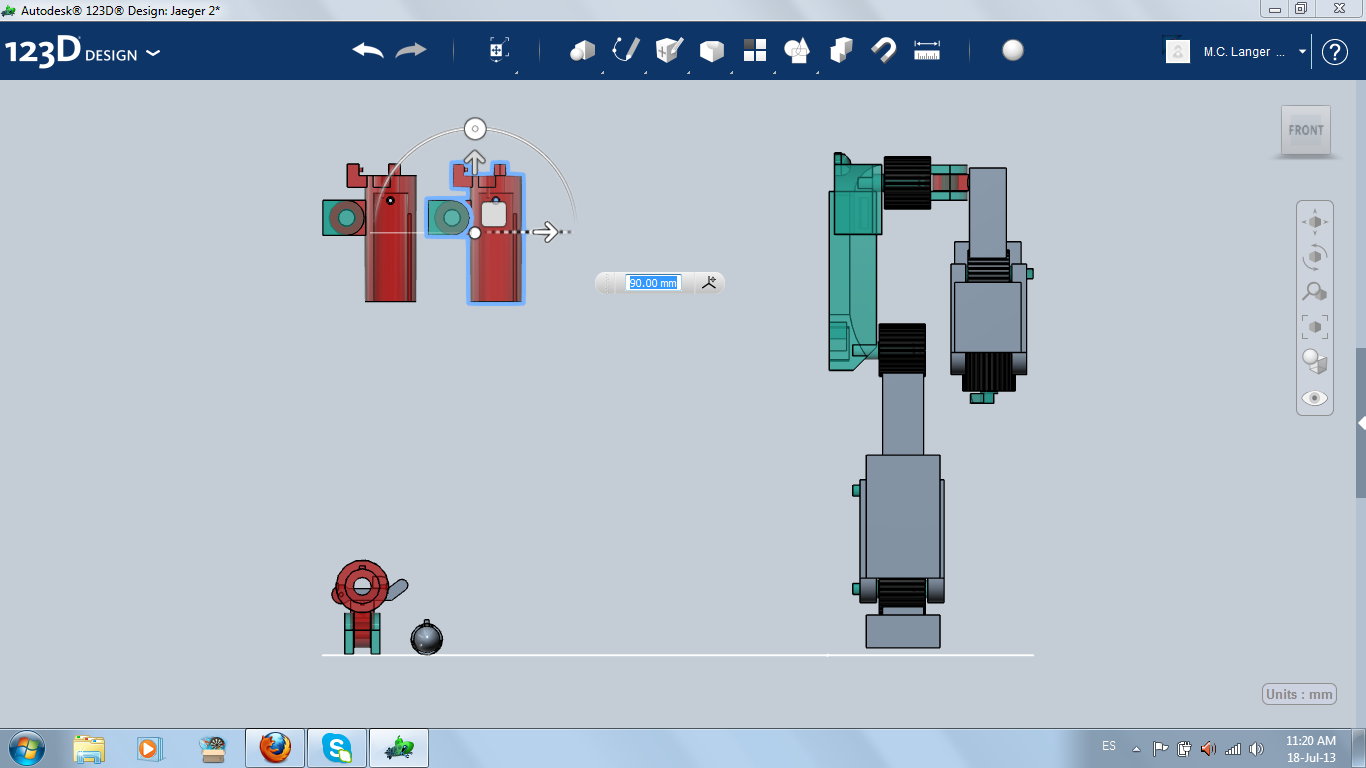Viewport: 1366px width, 768px height.
Task: Toggle the angle mode icon beside distance field
Action: [x=710, y=283]
